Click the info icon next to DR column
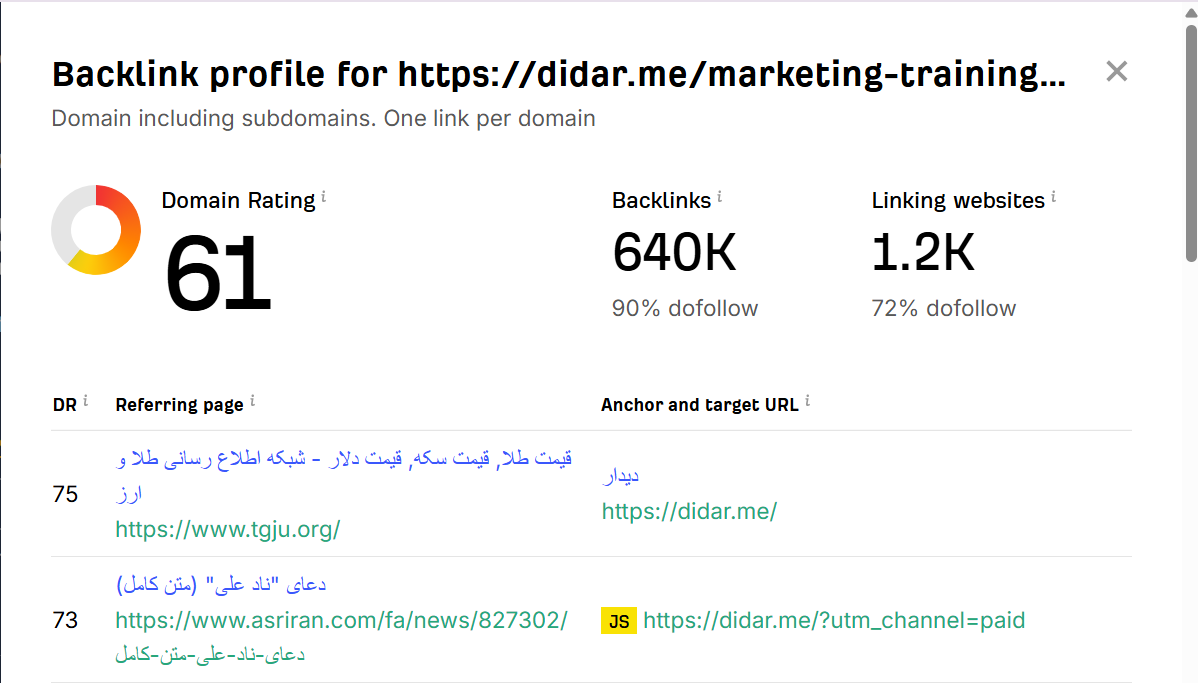Image resolution: width=1198 pixels, height=683 pixels. [x=85, y=399]
